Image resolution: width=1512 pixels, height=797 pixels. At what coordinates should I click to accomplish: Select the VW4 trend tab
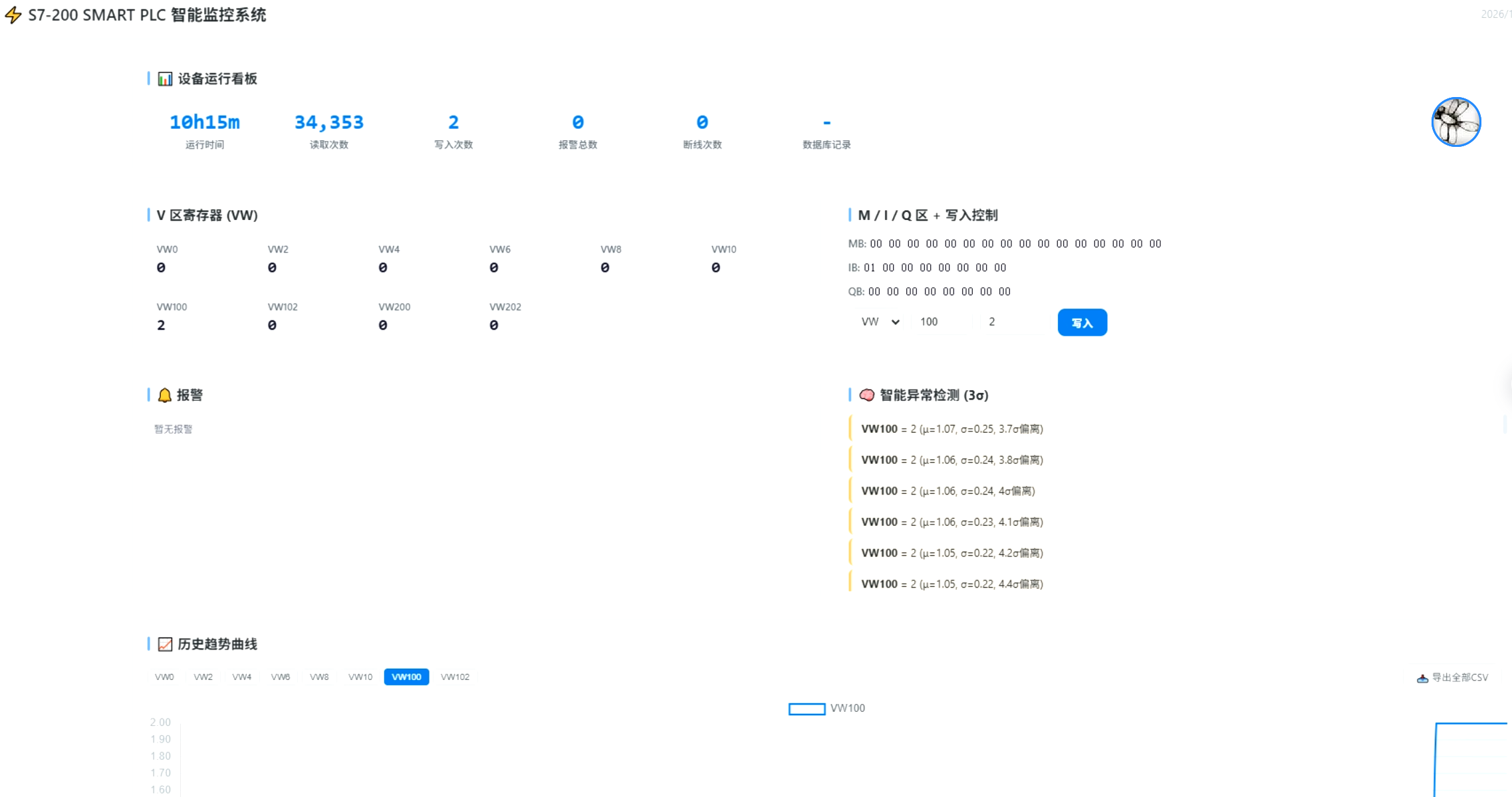pyautogui.click(x=241, y=677)
